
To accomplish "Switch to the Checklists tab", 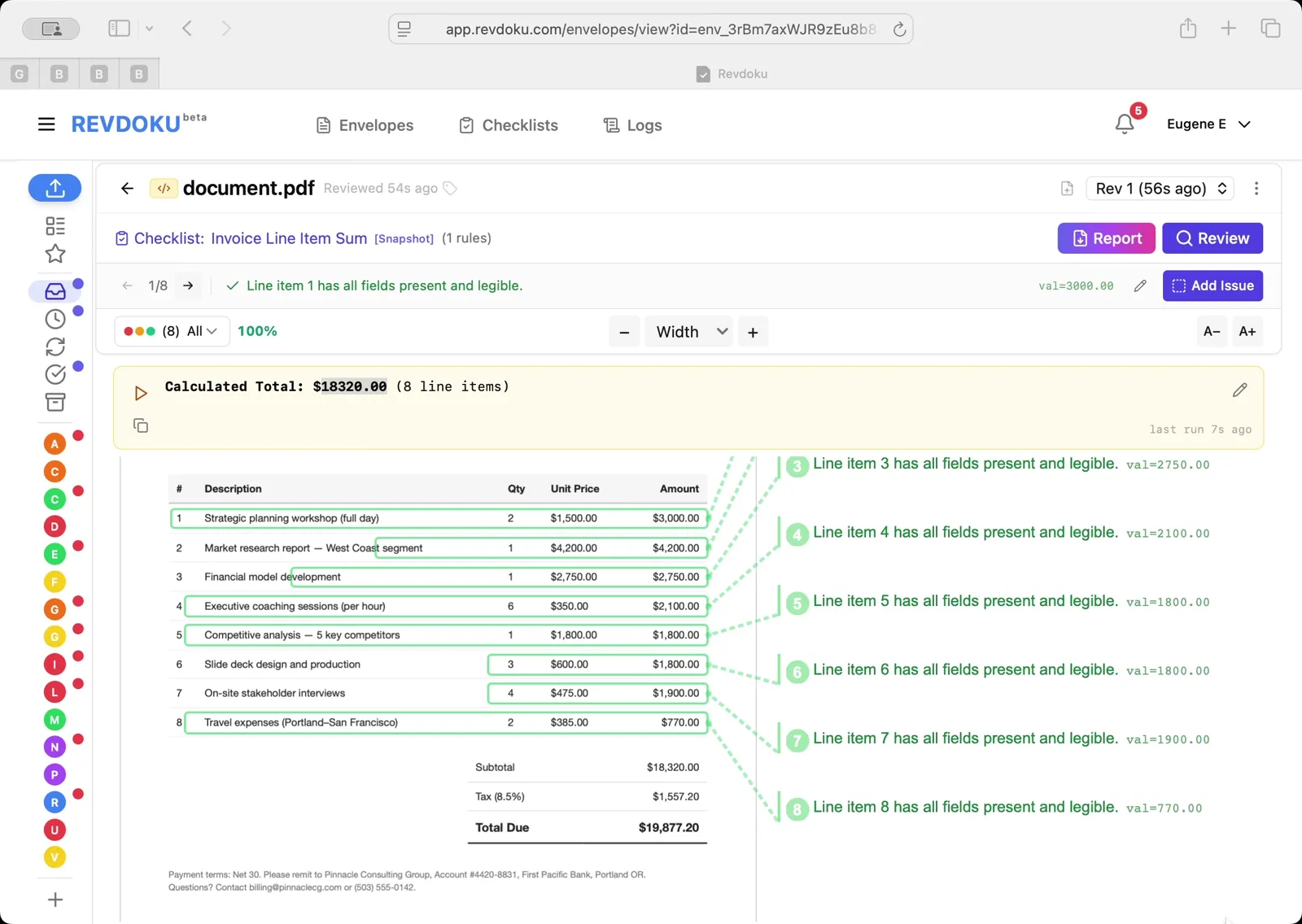I will point(508,124).
